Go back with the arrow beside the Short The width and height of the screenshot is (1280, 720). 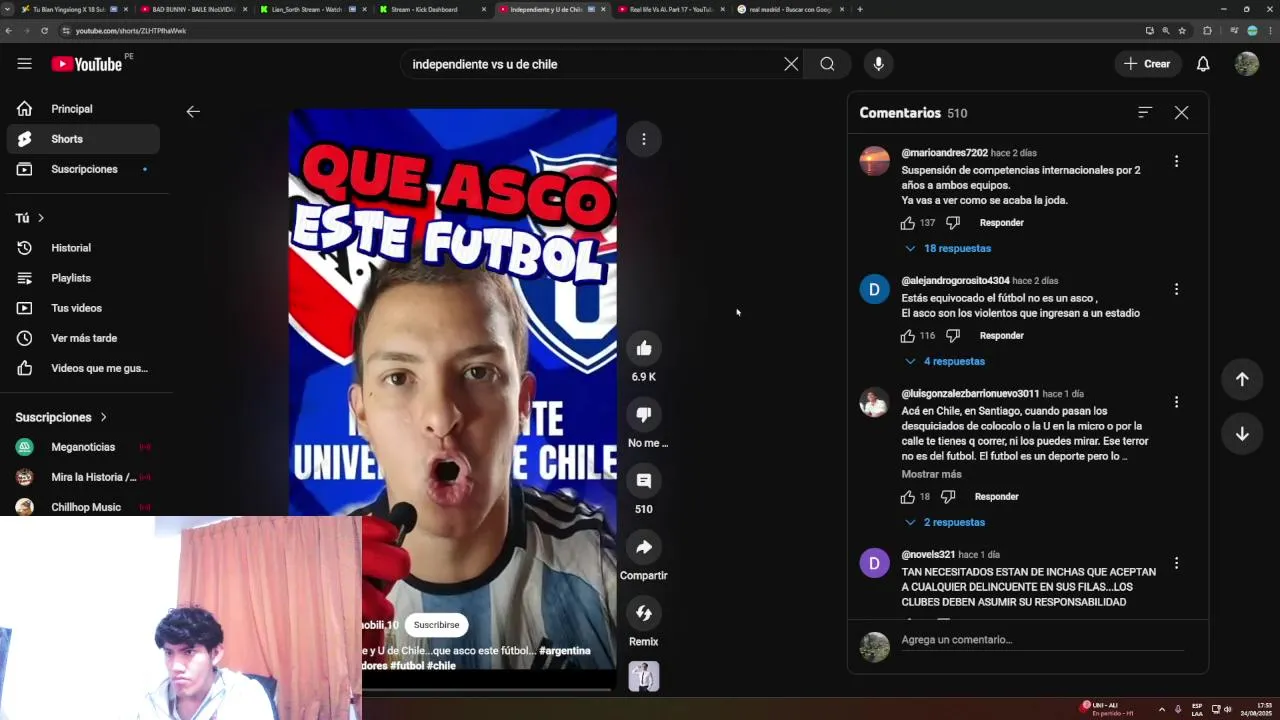193,112
